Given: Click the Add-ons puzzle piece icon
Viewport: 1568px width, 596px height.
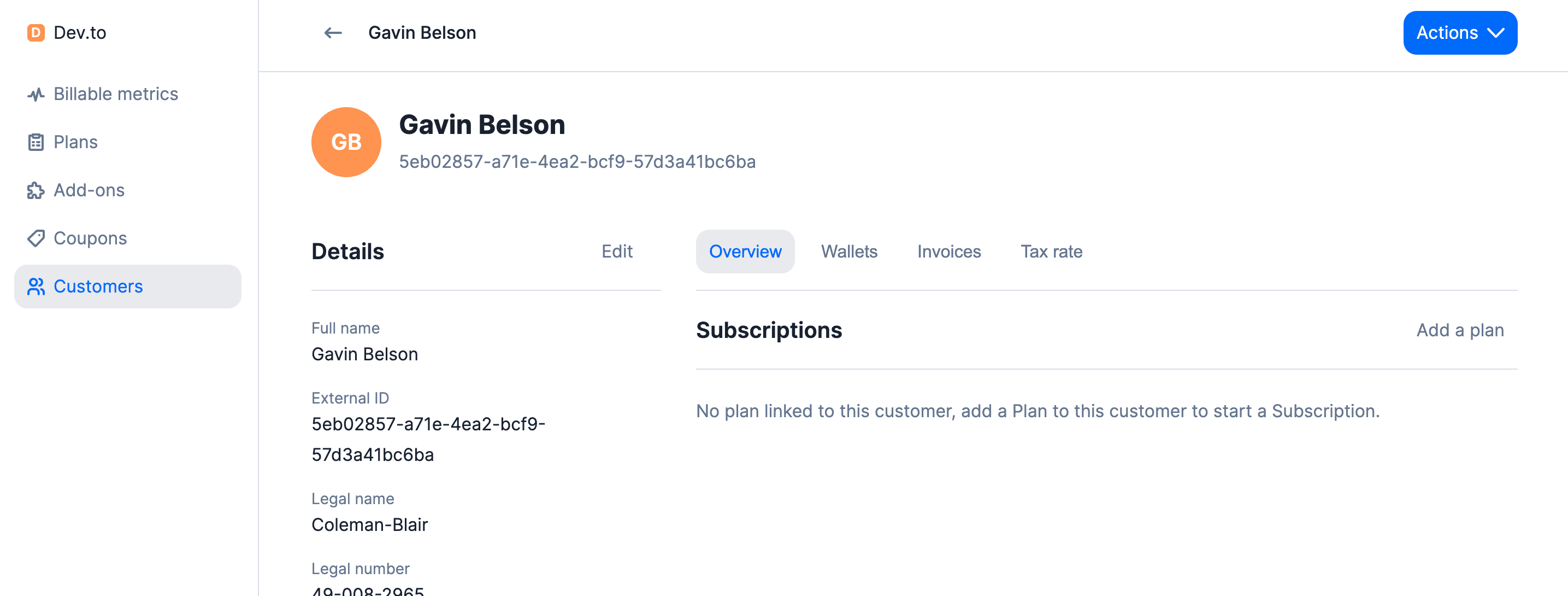Looking at the screenshot, I should 36,191.
